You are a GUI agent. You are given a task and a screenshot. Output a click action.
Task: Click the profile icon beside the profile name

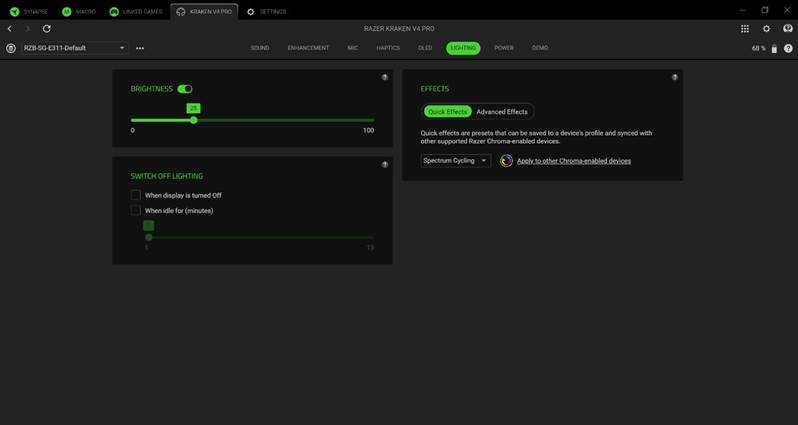pos(11,48)
